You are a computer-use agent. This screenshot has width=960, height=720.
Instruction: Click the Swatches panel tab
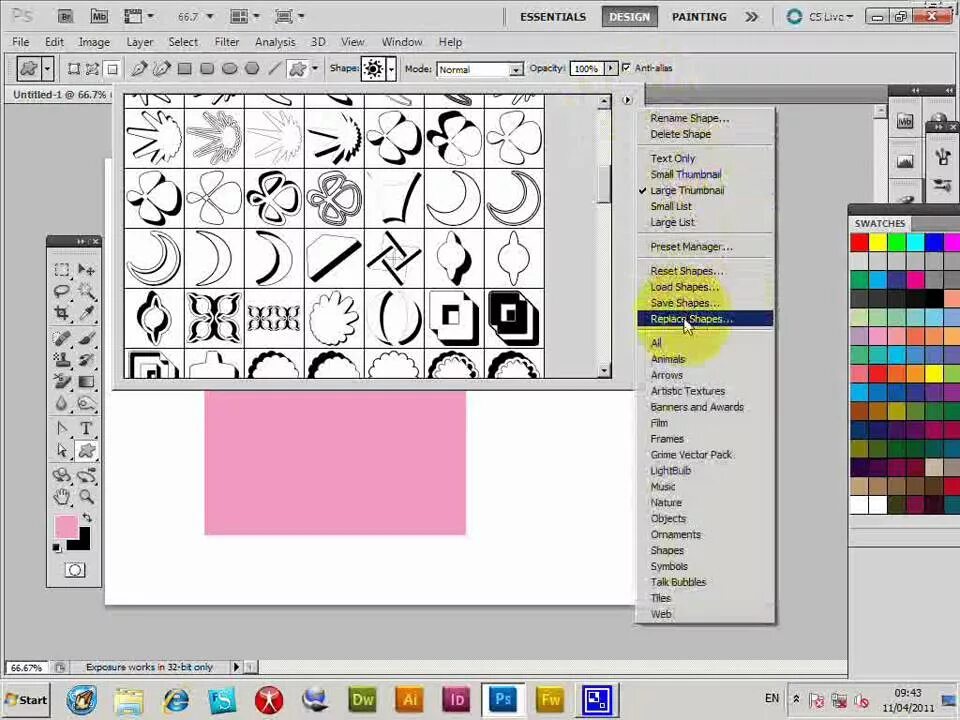tap(880, 223)
